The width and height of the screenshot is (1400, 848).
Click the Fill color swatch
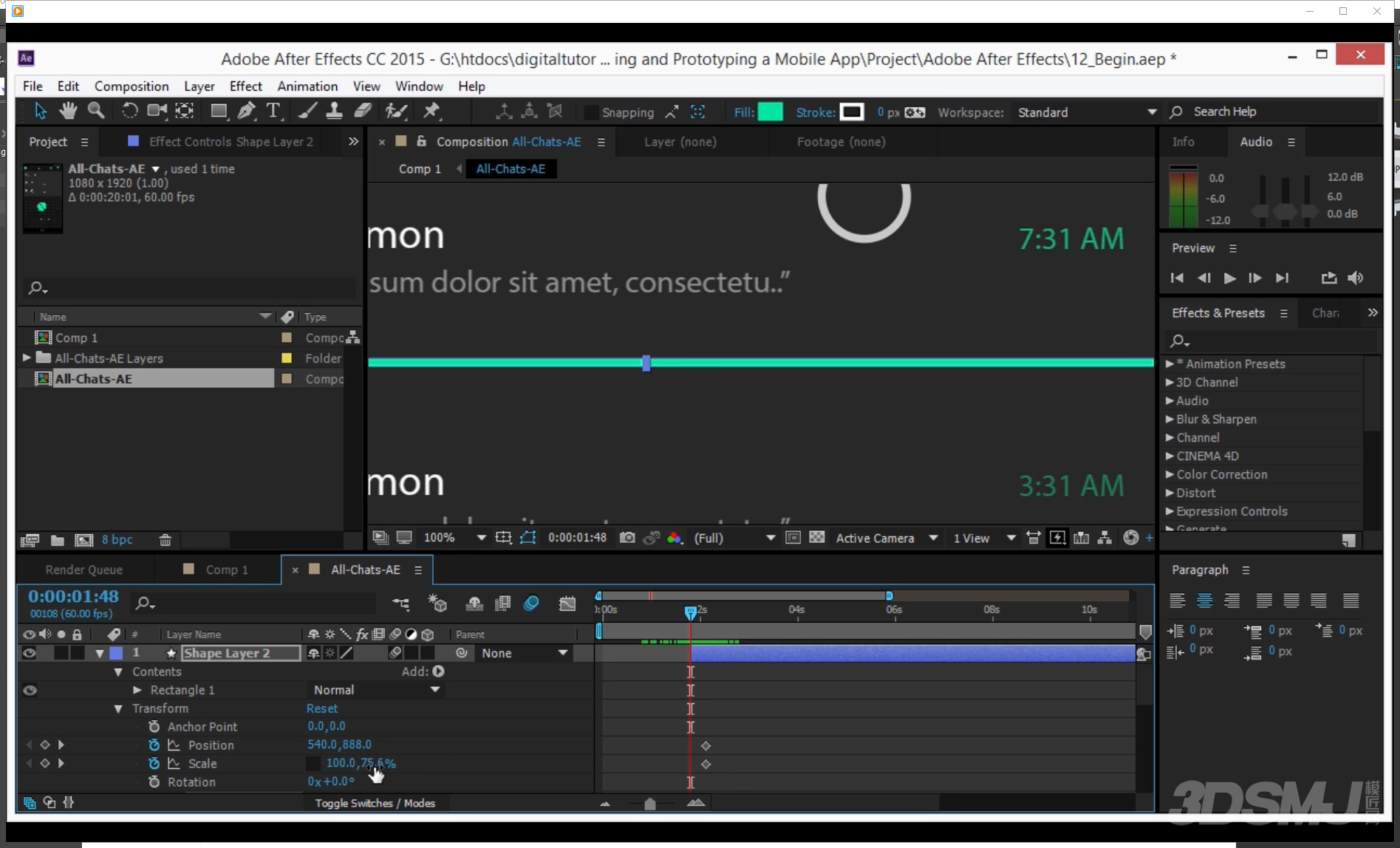pos(771,112)
